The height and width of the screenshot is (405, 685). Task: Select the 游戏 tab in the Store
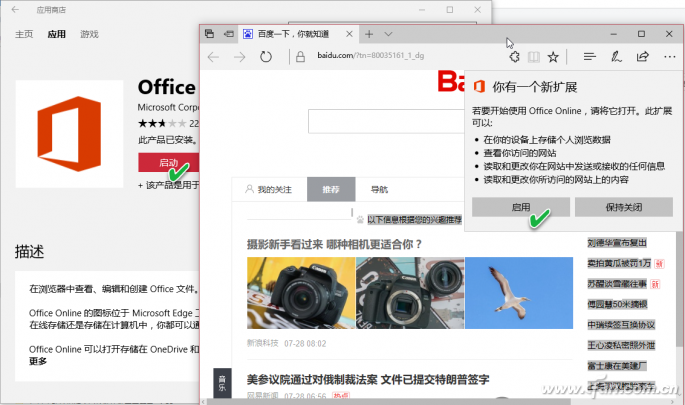(89, 34)
